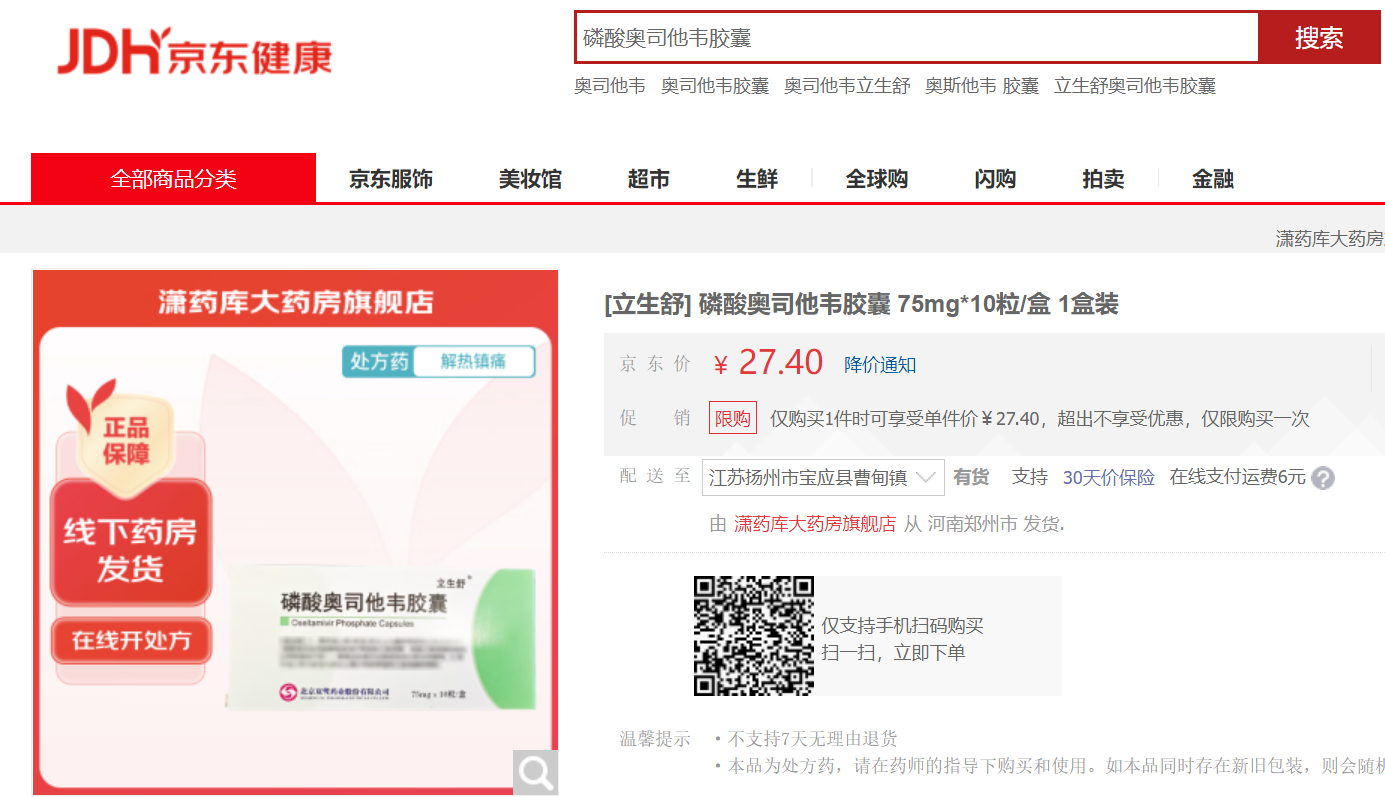Image resolution: width=1385 pixels, height=797 pixels.
Task: Click the 30天价保险 link
Action: pyautogui.click(x=1108, y=477)
